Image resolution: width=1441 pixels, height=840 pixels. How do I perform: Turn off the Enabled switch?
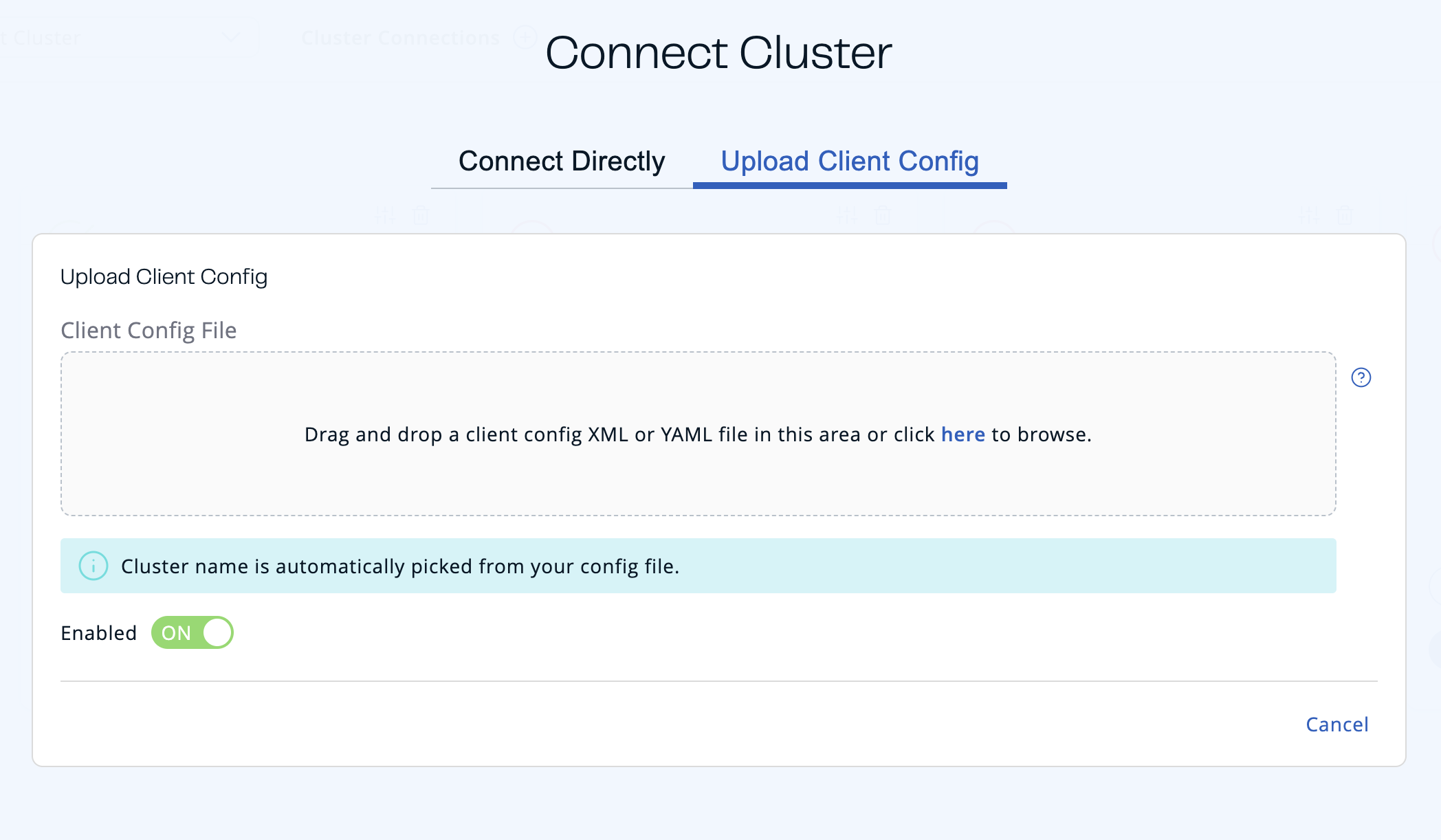192,632
